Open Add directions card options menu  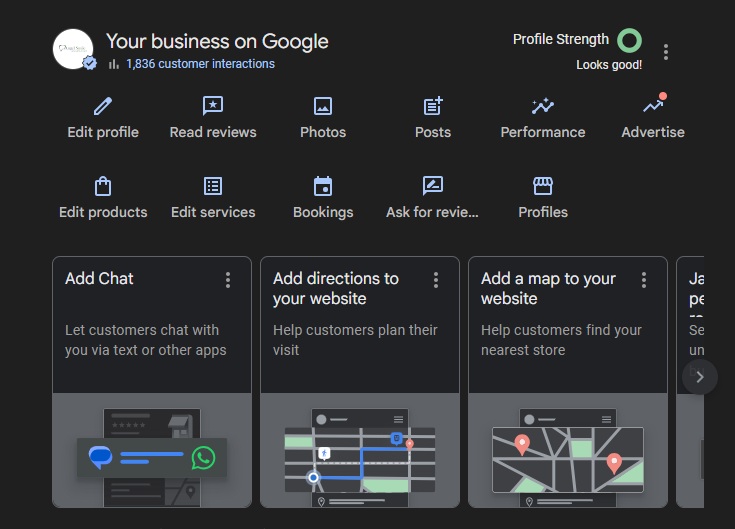point(436,280)
